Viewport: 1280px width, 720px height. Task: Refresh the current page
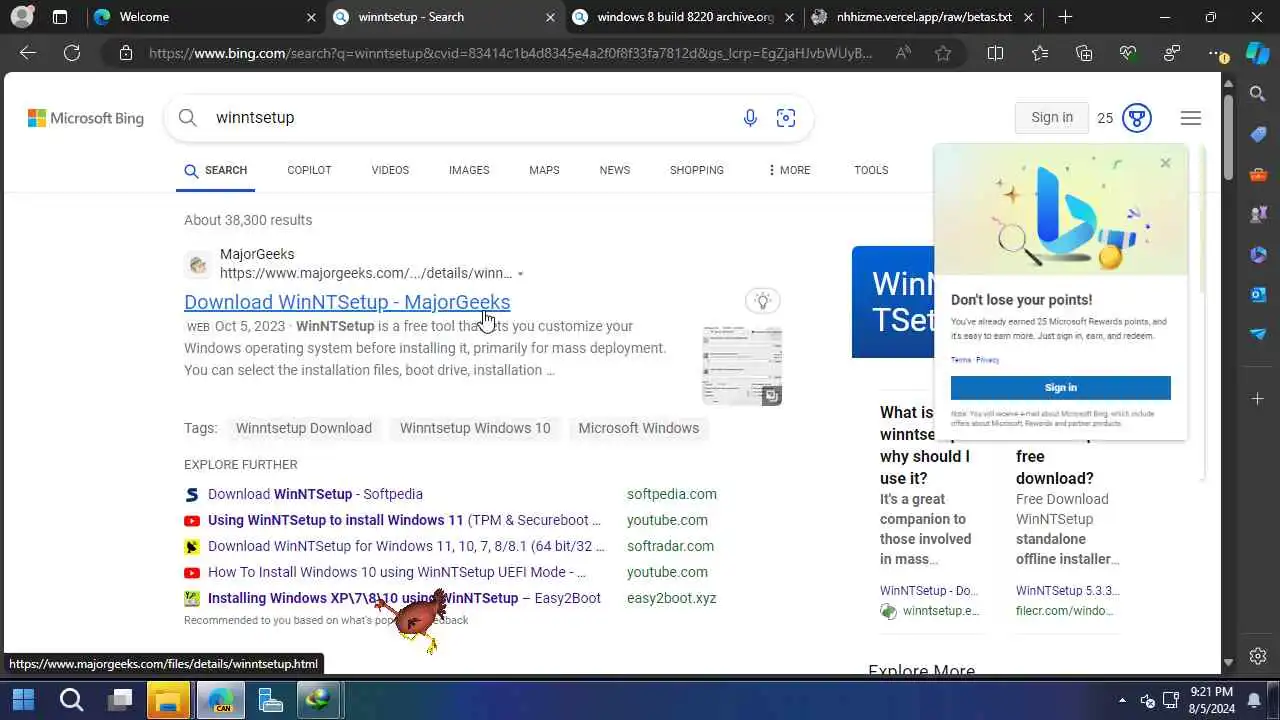pos(72,53)
